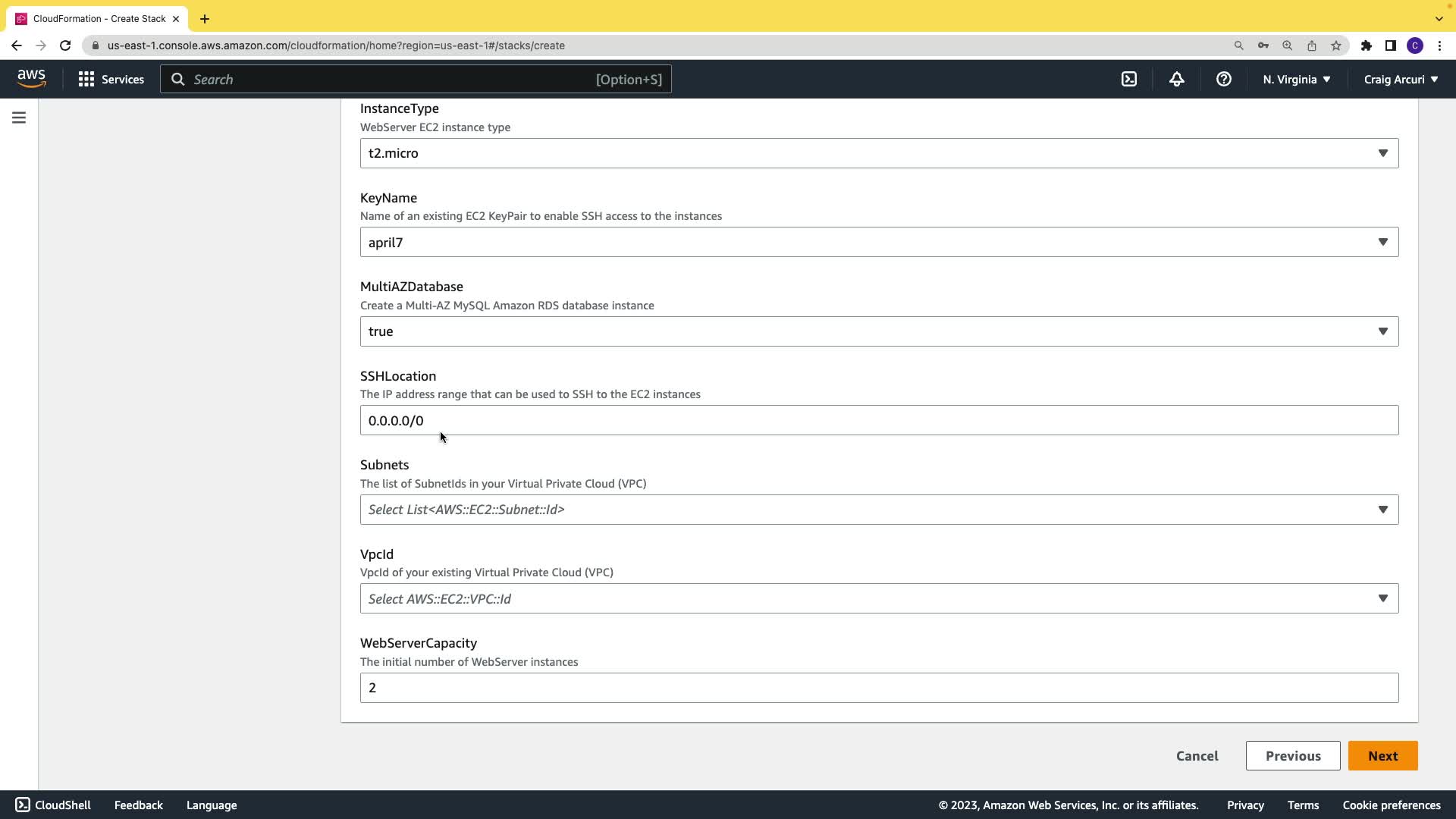The image size is (1456, 819).
Task: Click into the SSHLocation input field
Action: point(878,420)
